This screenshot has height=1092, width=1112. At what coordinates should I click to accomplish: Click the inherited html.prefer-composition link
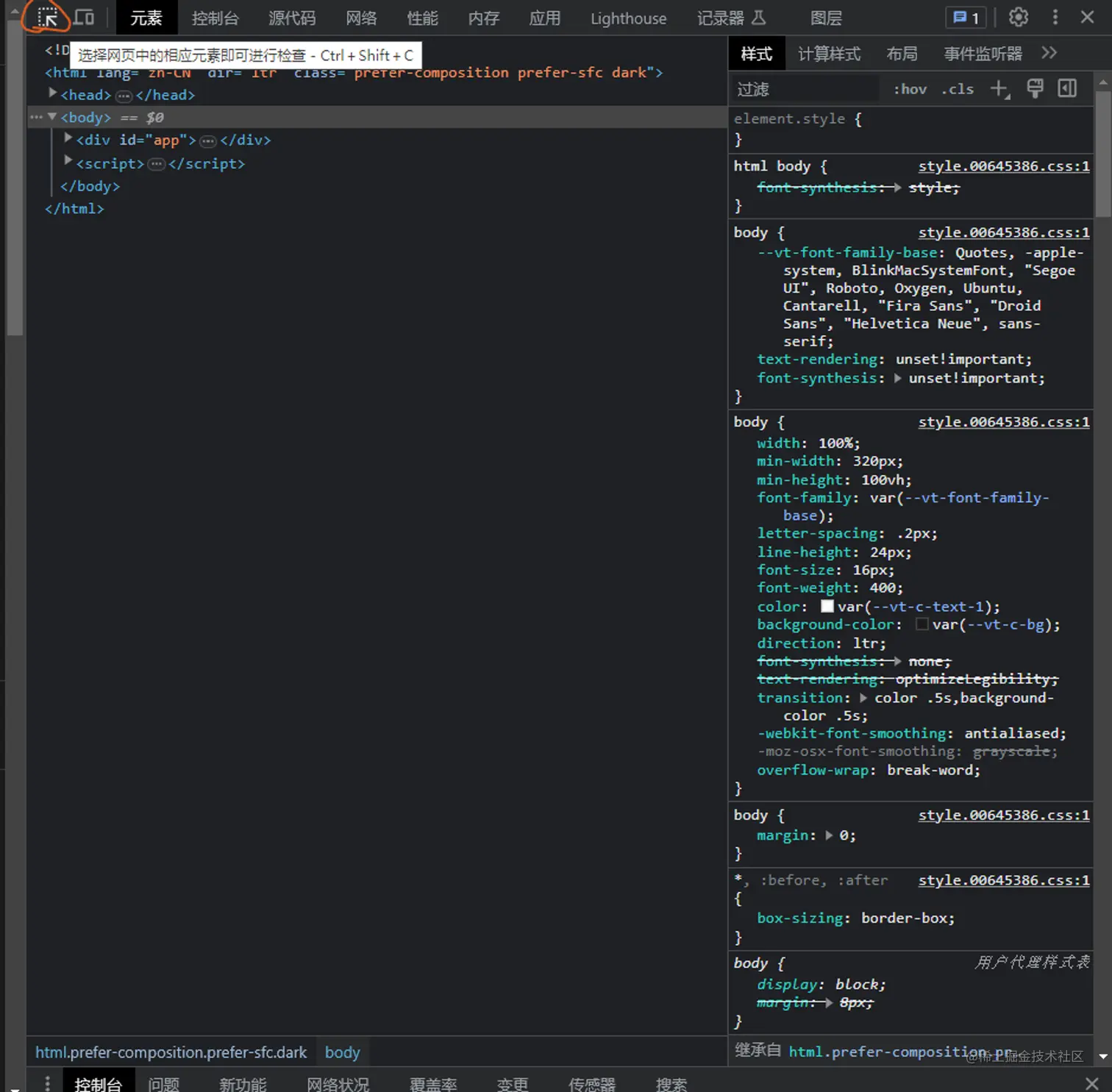coord(900,1052)
